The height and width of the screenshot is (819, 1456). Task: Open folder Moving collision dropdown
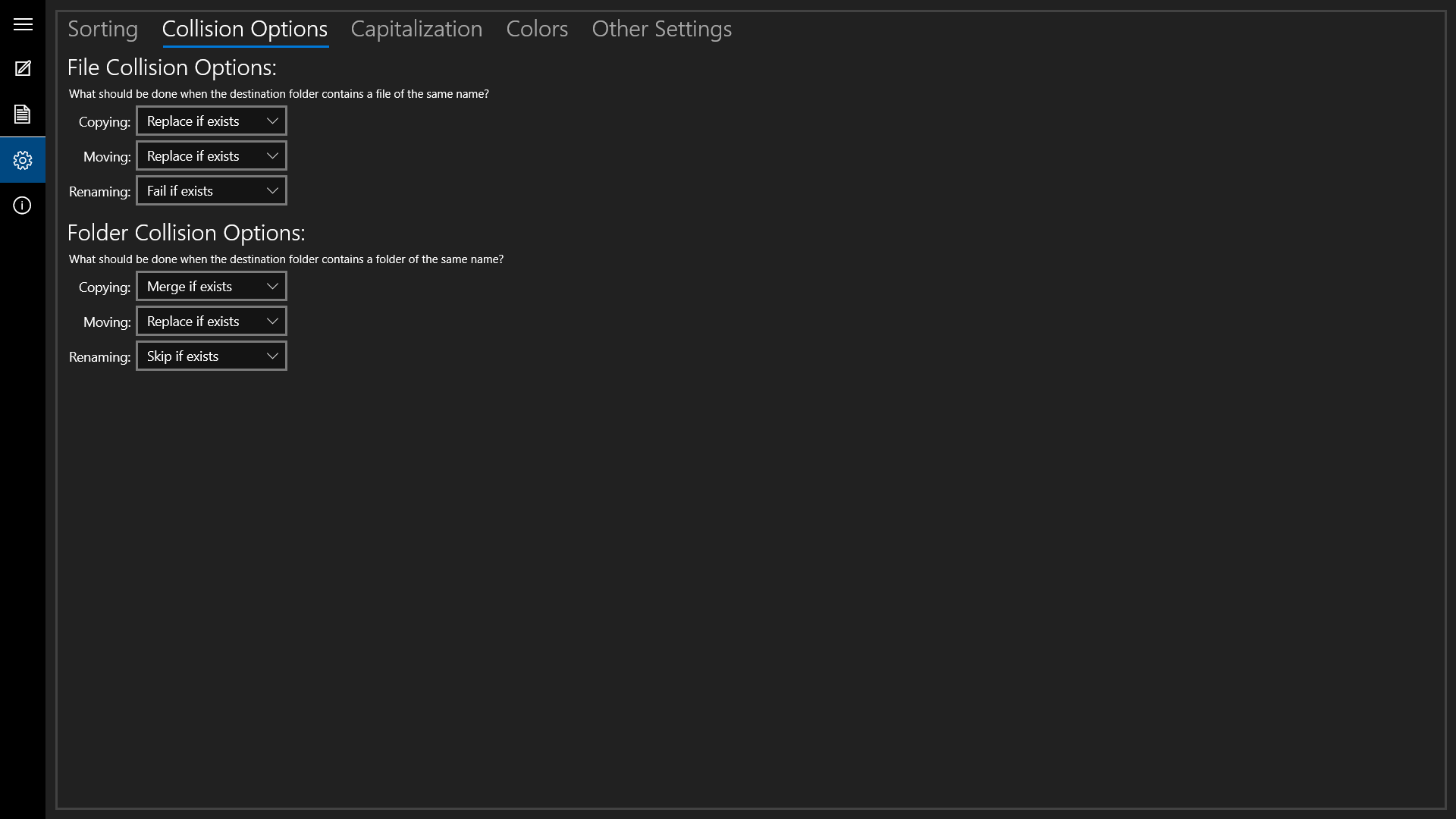point(212,322)
